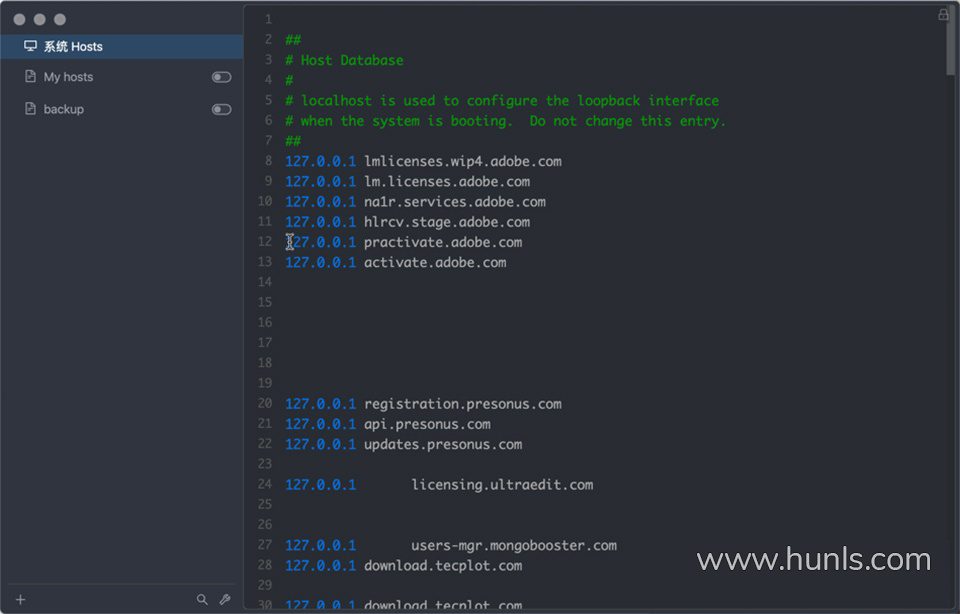960x614 pixels.
Task: Turn on the backup toggle switch
Action: pyautogui.click(x=221, y=109)
